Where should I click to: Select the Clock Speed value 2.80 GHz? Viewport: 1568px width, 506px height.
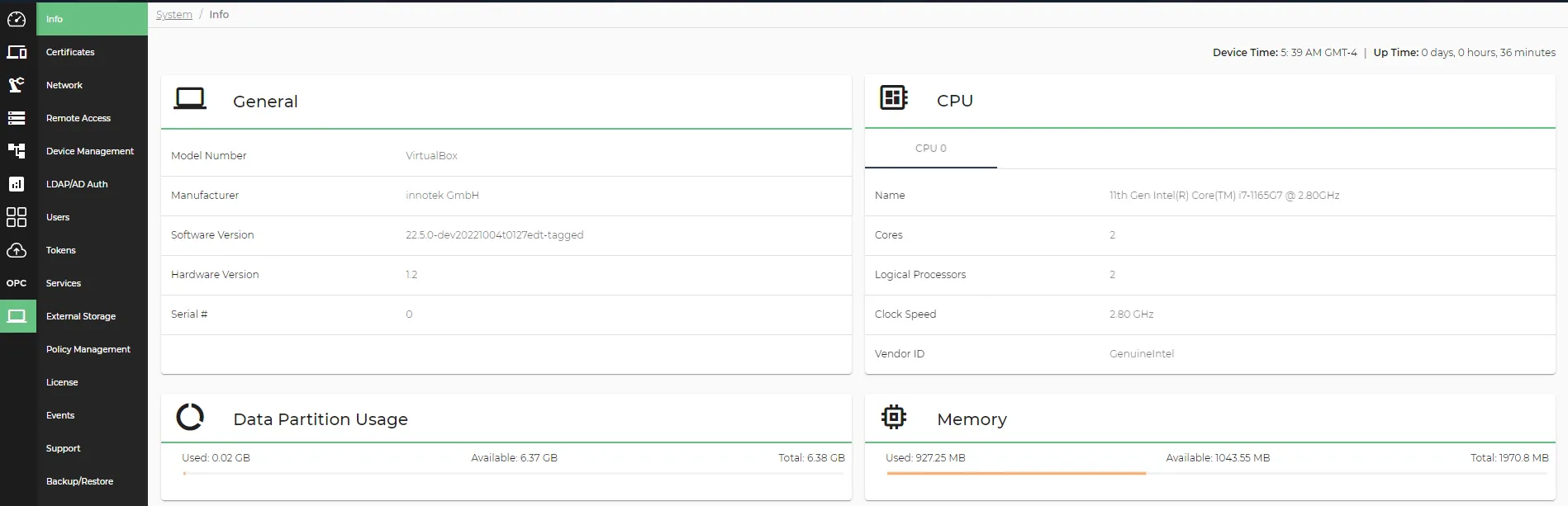[x=1132, y=314]
